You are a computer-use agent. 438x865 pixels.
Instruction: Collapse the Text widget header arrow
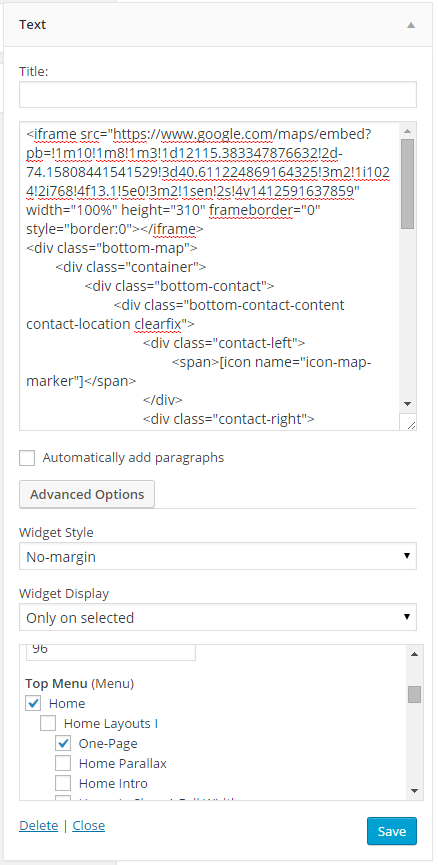coord(410,25)
